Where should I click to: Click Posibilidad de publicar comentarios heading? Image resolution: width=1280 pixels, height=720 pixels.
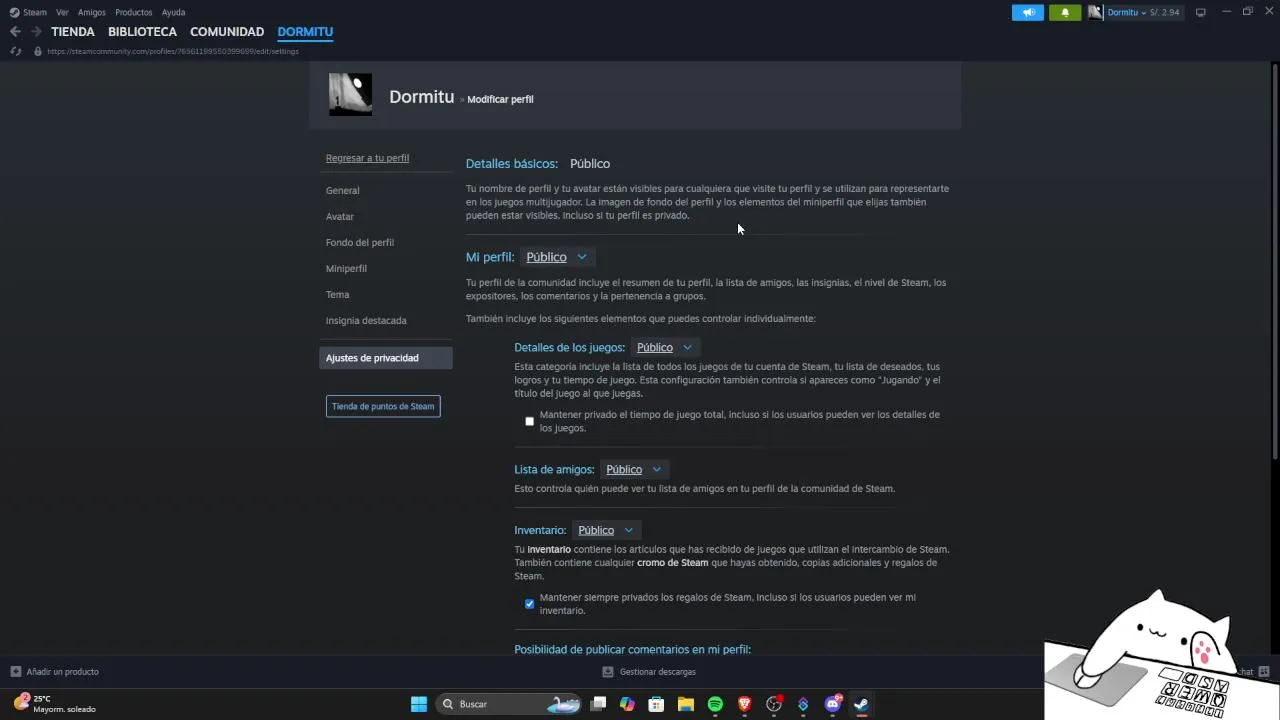(x=632, y=649)
